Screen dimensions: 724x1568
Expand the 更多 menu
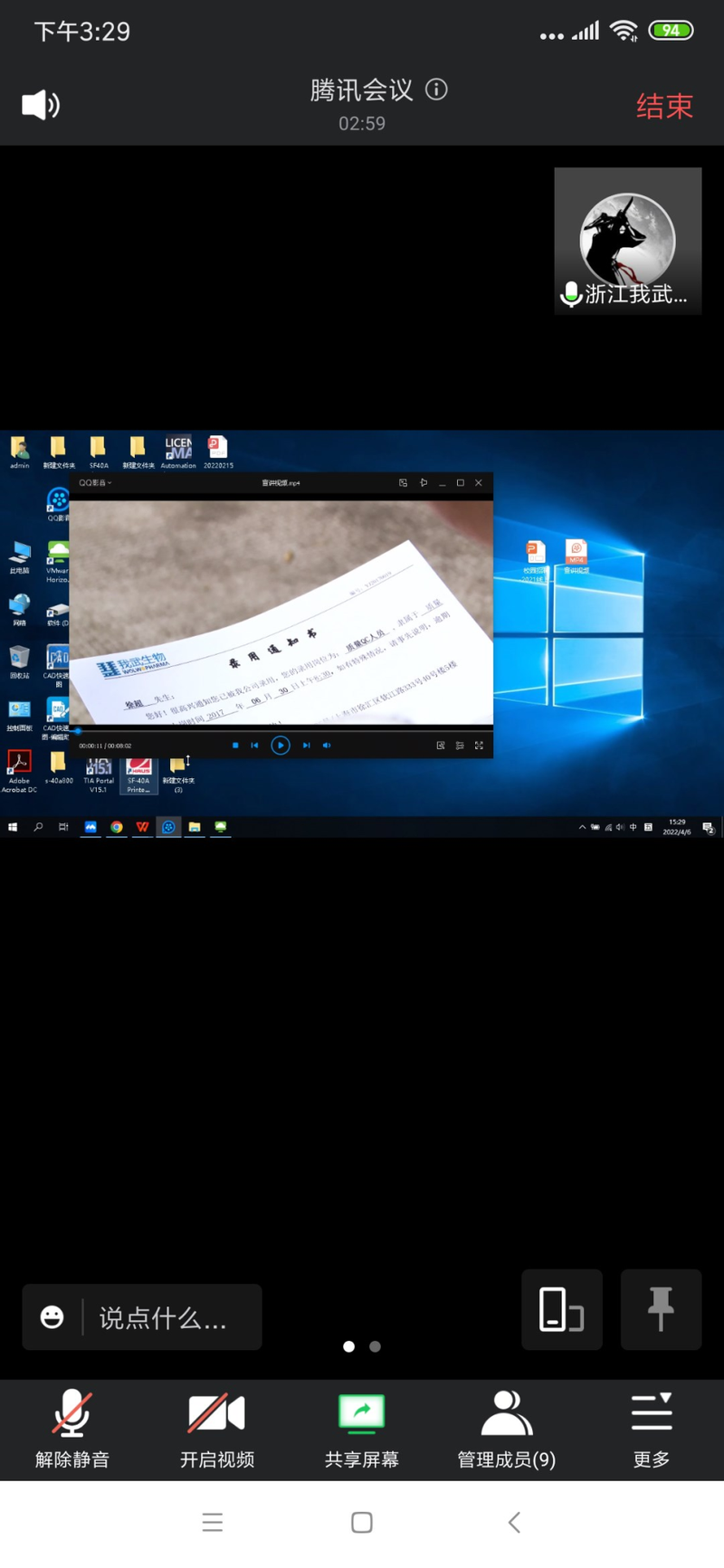(652, 1429)
